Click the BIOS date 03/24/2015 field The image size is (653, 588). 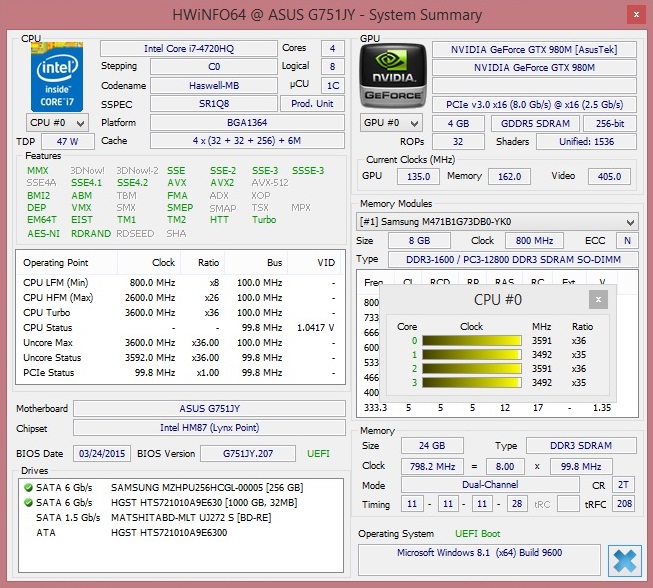click(x=102, y=453)
